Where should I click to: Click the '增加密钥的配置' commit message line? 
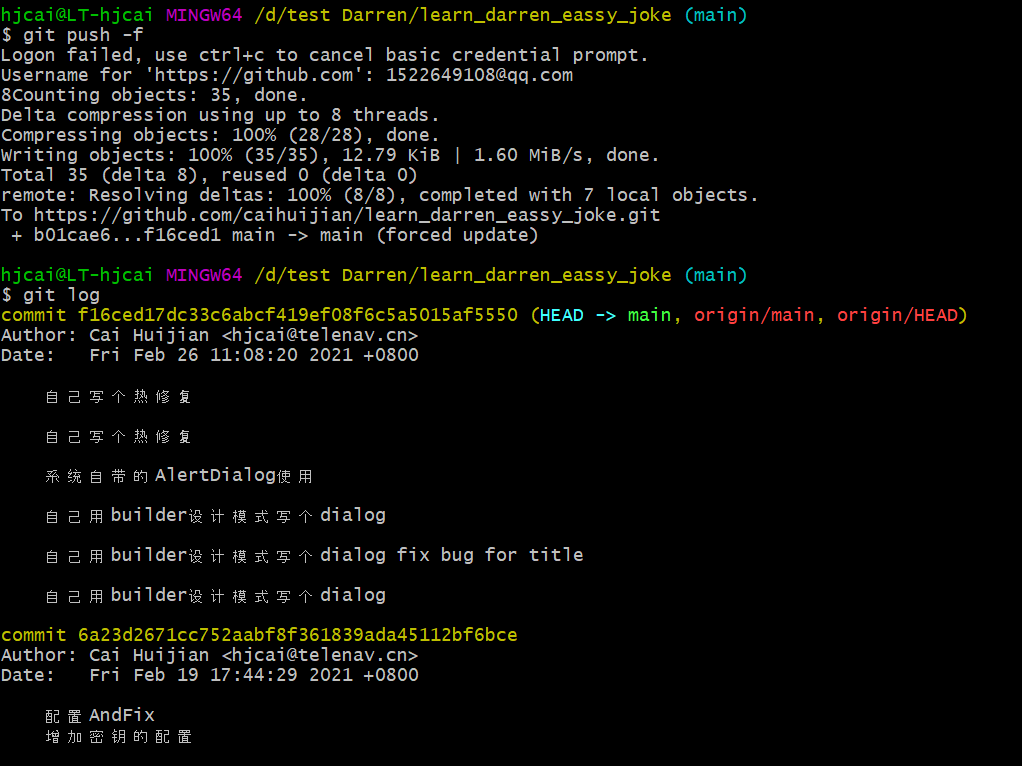pyautogui.click(x=118, y=737)
